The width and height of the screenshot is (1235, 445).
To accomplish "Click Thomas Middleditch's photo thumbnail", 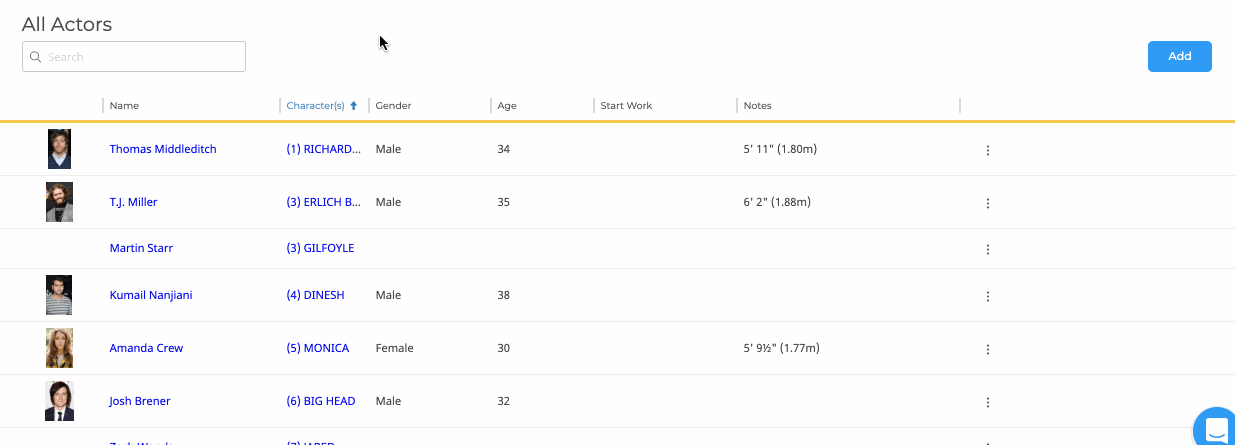I will [x=59, y=149].
